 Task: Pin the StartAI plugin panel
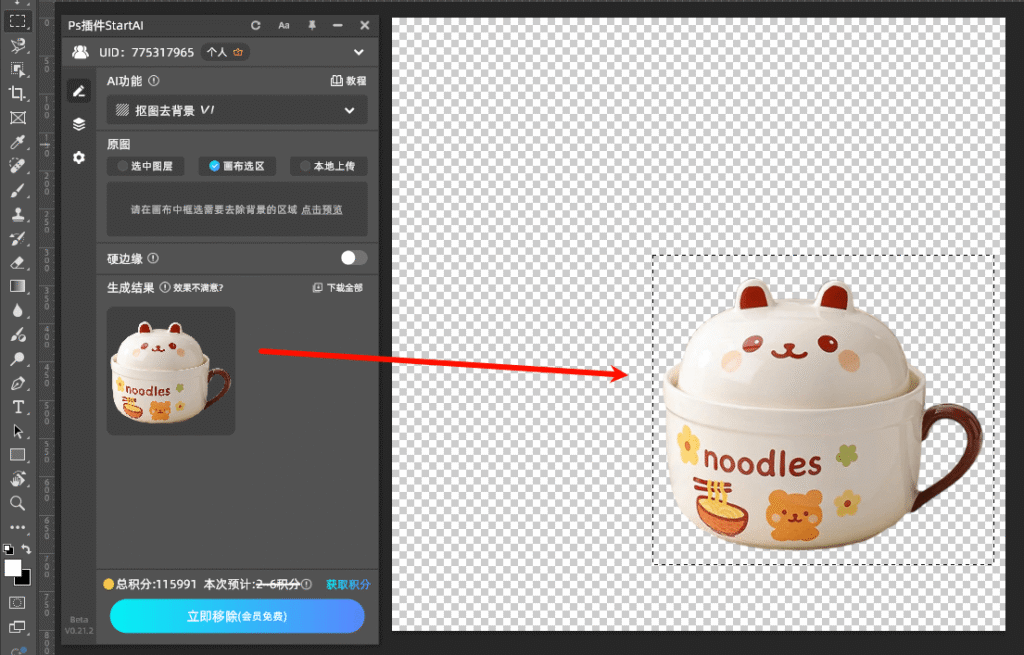coord(312,25)
